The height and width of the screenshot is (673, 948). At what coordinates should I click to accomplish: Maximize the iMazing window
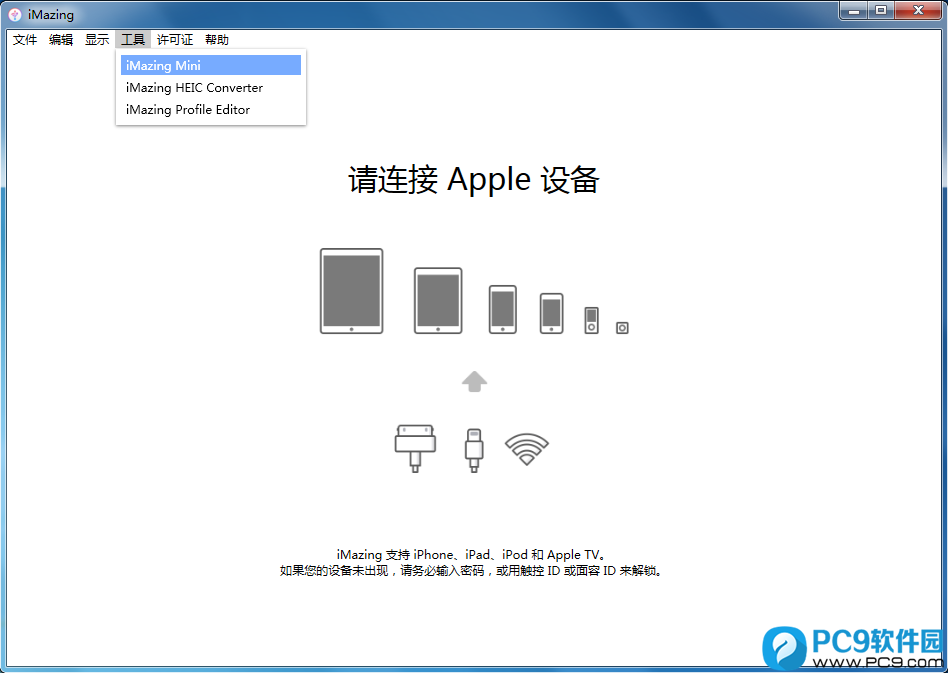tap(881, 11)
